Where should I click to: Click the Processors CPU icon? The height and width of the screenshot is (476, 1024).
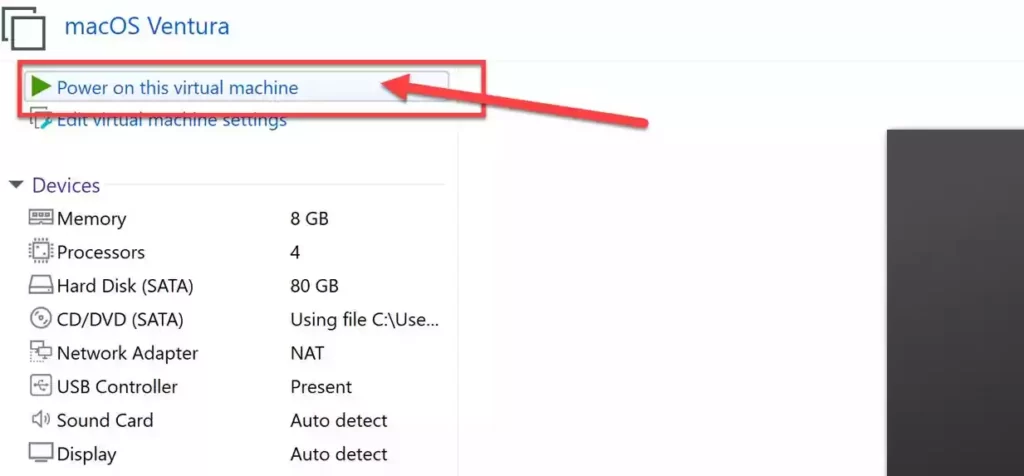(x=41, y=251)
